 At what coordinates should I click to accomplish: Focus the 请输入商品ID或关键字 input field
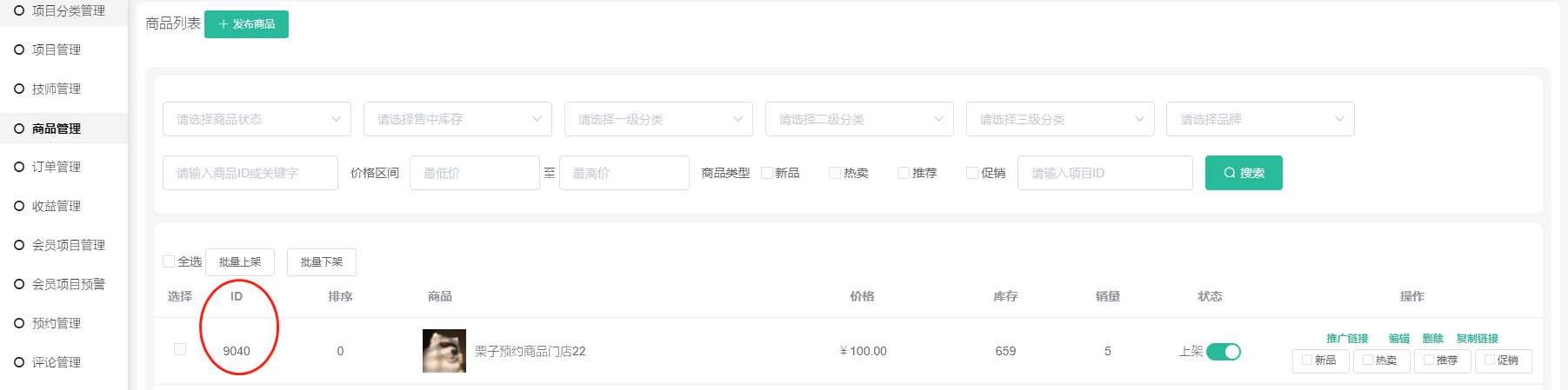[x=250, y=173]
